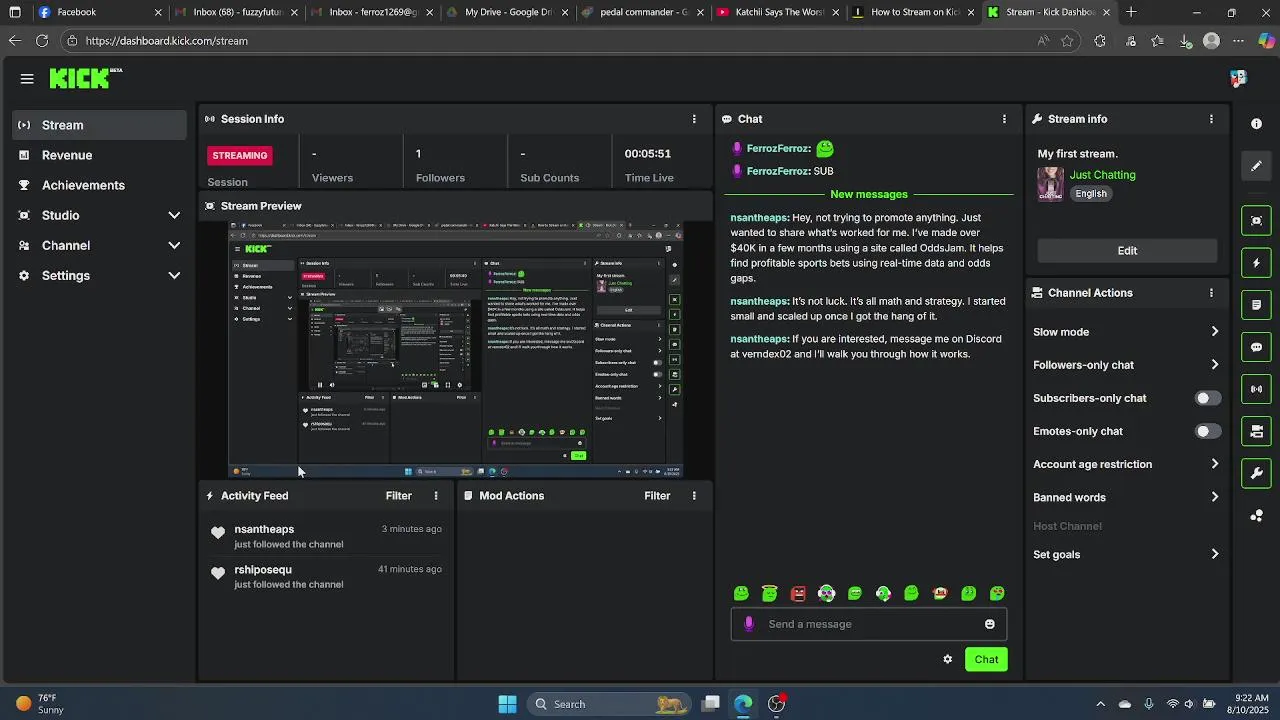Open Followers-only chat options arrow
Screen dimensions: 1280x720
(x=1215, y=365)
